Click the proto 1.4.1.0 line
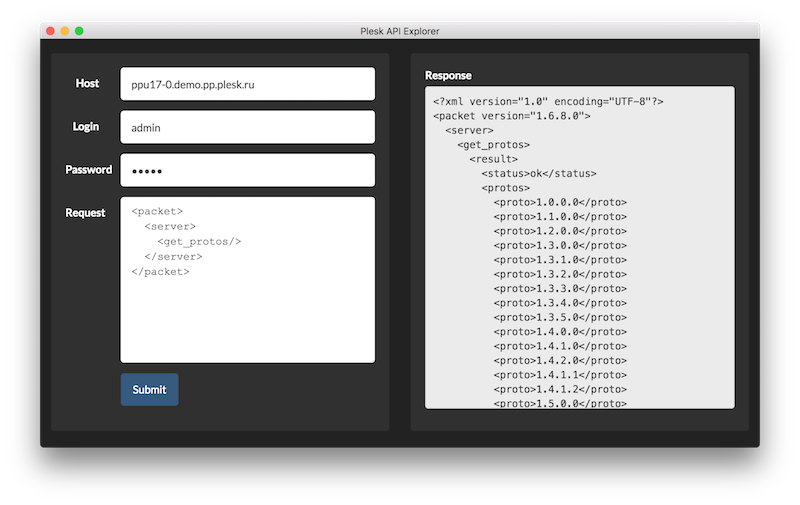Image resolution: width=800 pixels, height=505 pixels. 560,346
